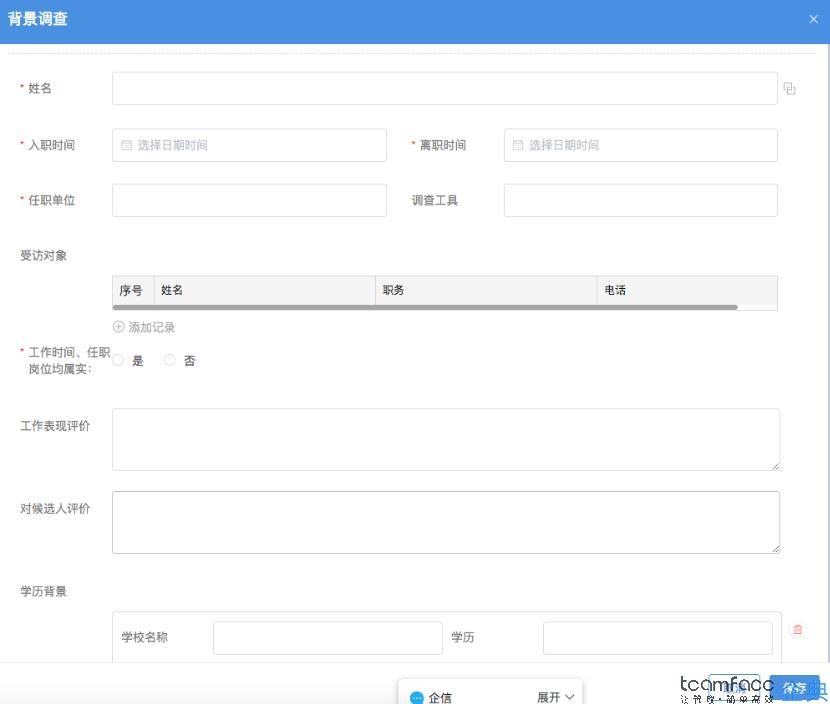
Task: Delete the 学历背景 entry with trash icon
Action: click(x=797, y=629)
